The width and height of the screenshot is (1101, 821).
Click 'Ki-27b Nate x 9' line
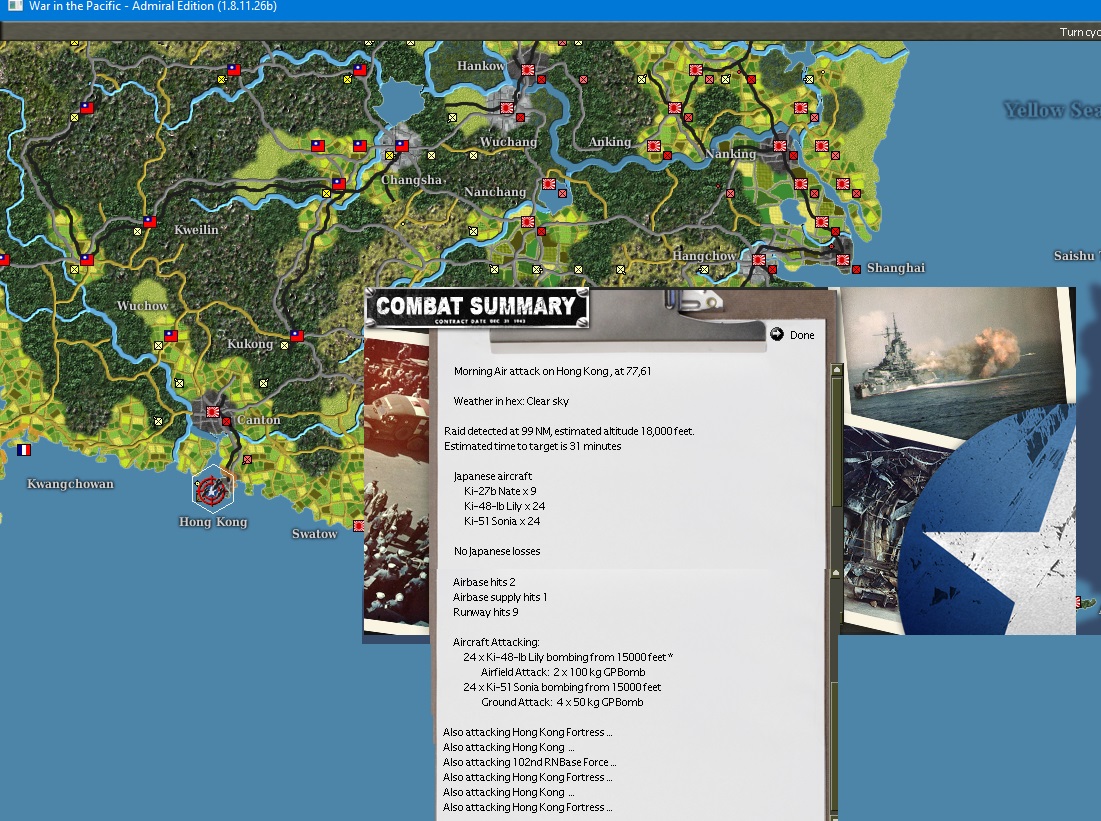pos(500,491)
